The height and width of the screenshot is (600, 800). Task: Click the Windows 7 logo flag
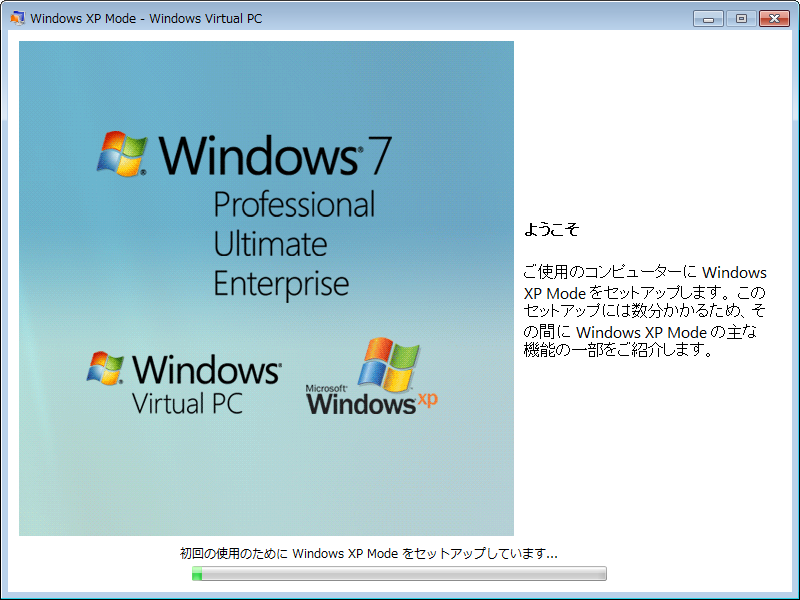pos(121,154)
